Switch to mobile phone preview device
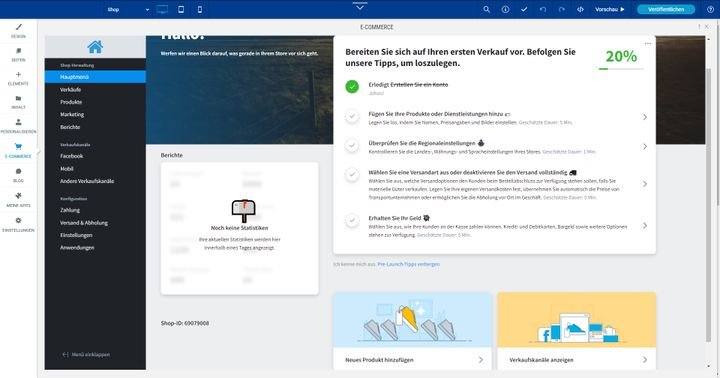720x378 pixels. (200, 9)
